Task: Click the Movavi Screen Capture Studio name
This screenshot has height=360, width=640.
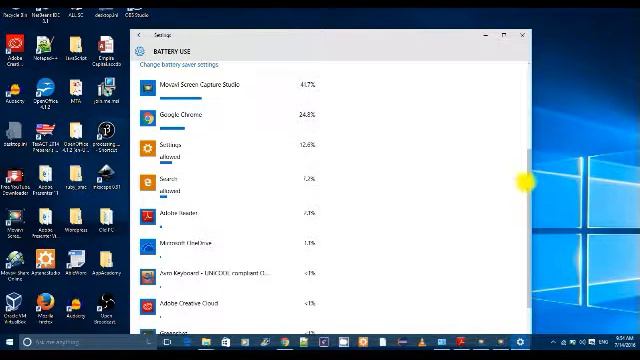Action: 199,84
